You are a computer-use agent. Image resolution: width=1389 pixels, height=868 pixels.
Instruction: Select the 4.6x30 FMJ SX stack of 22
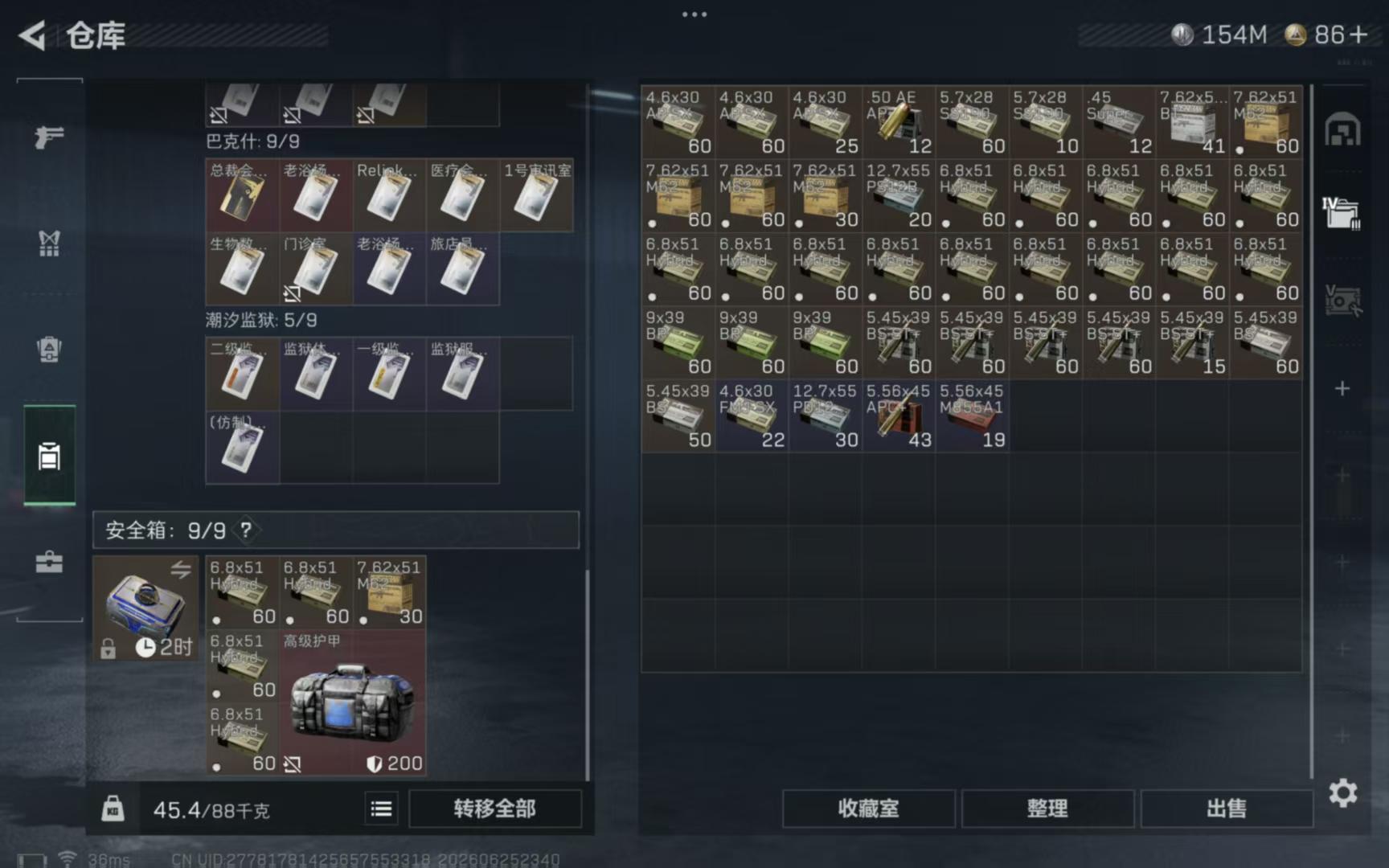752,416
